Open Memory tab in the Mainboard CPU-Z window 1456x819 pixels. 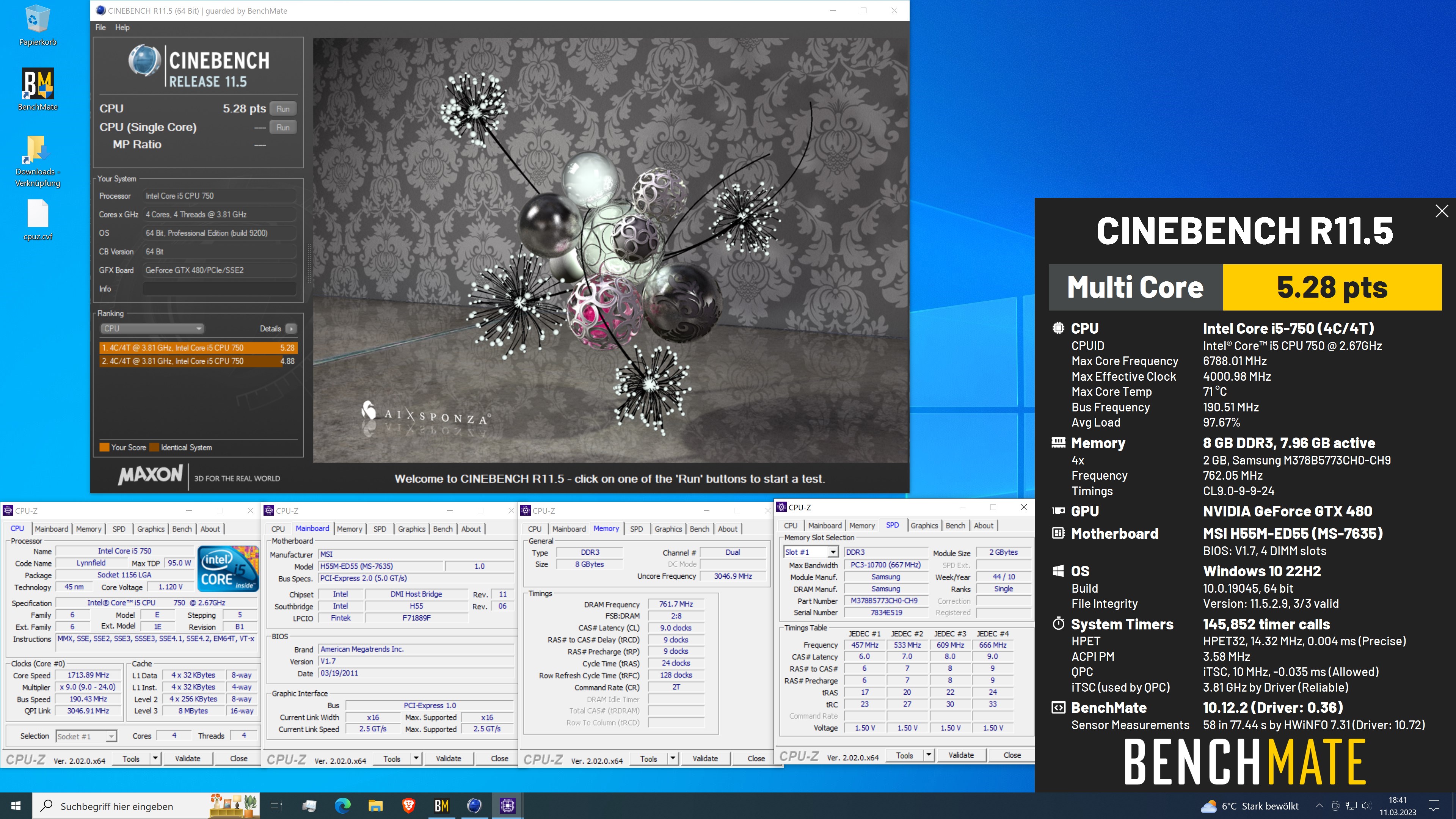349,529
